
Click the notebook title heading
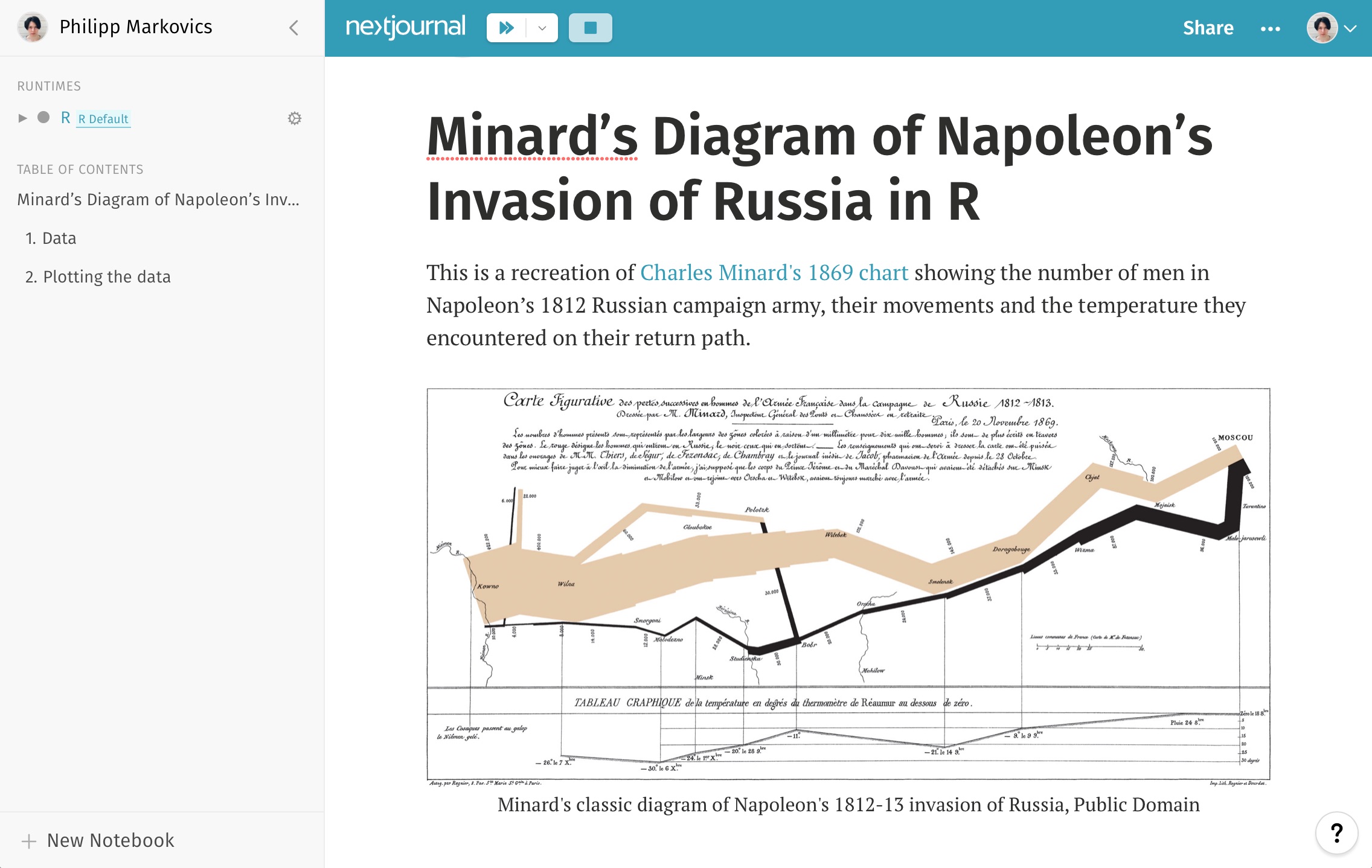coord(819,168)
